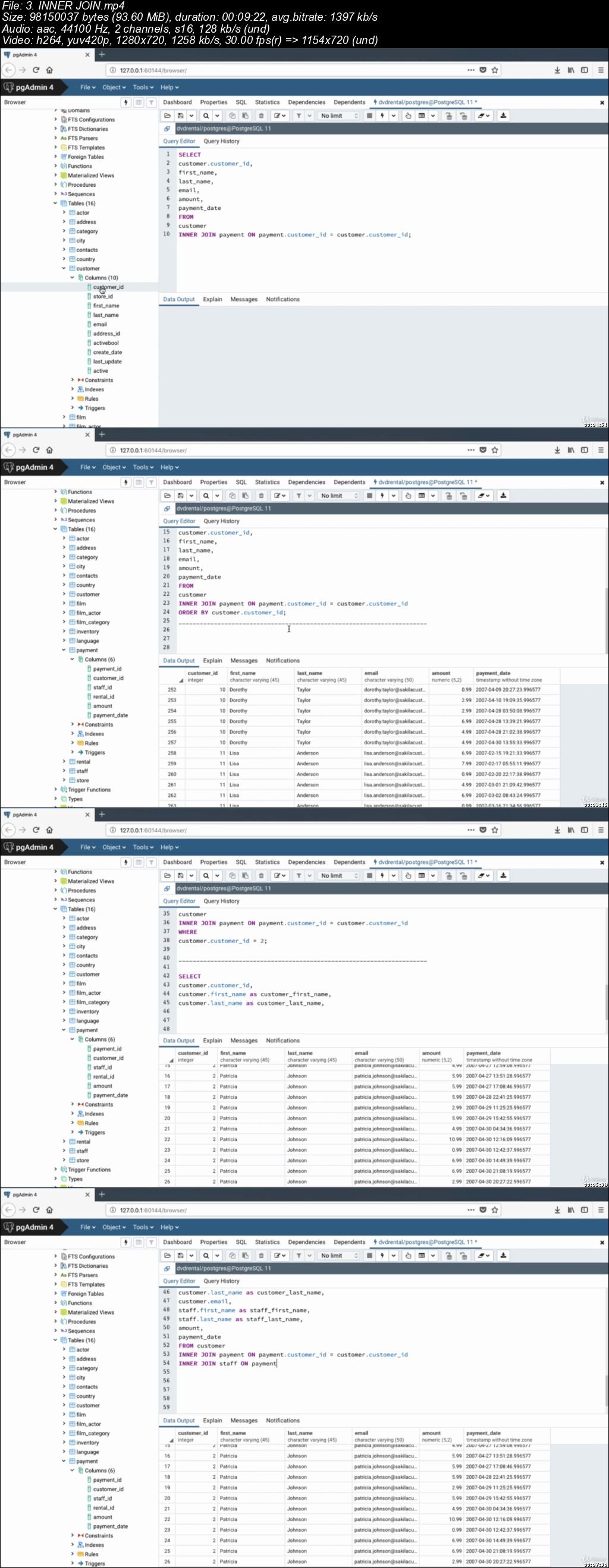Viewport: 609px width, 1568px height.
Task: Open Explain tab in third frame
Action: pos(212,1040)
